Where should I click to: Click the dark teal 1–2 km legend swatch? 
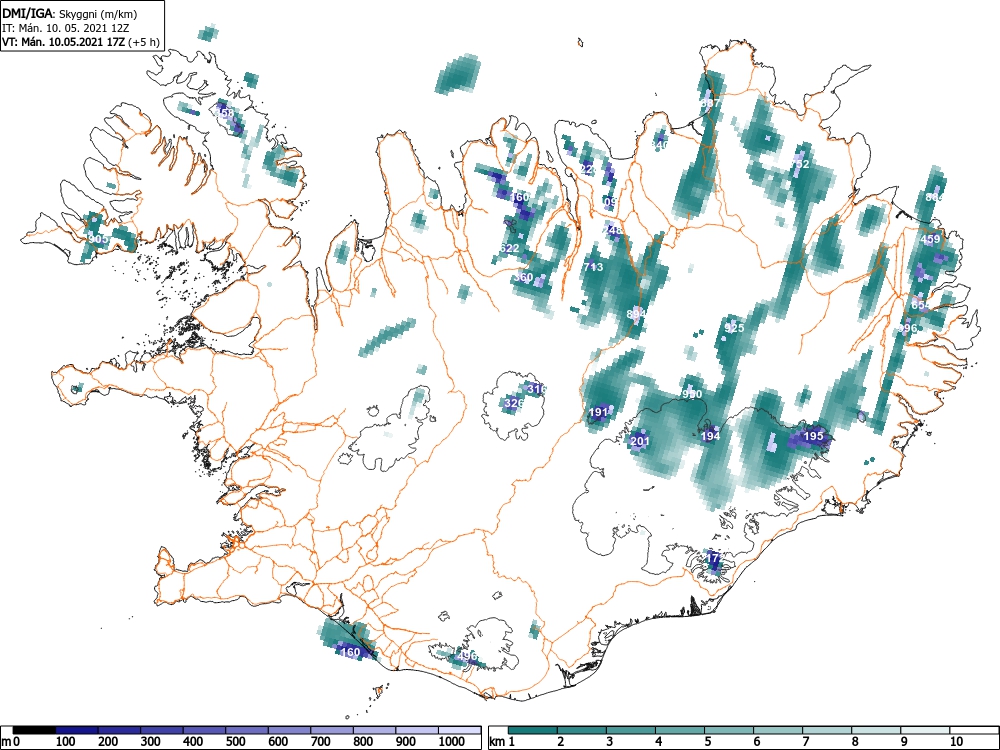click(x=533, y=730)
